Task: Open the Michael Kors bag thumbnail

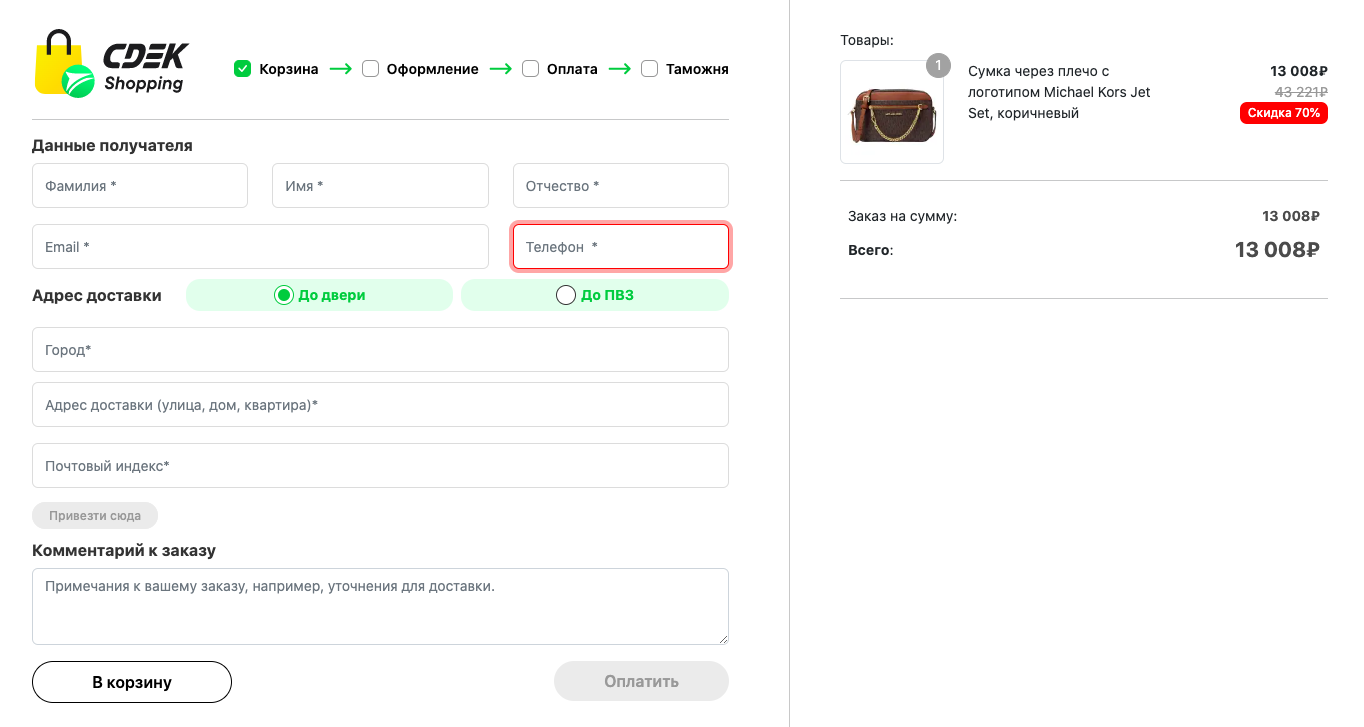Action: pyautogui.click(x=892, y=112)
